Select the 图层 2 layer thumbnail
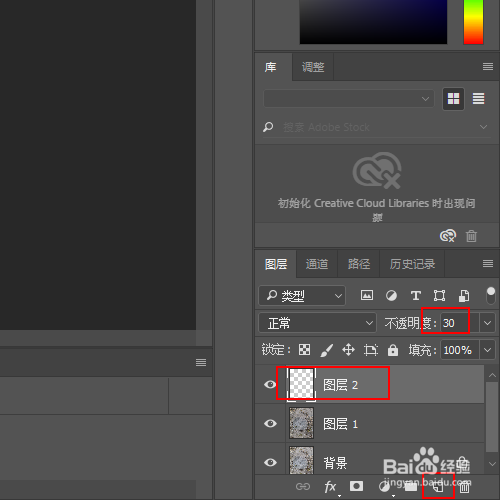 click(301, 384)
